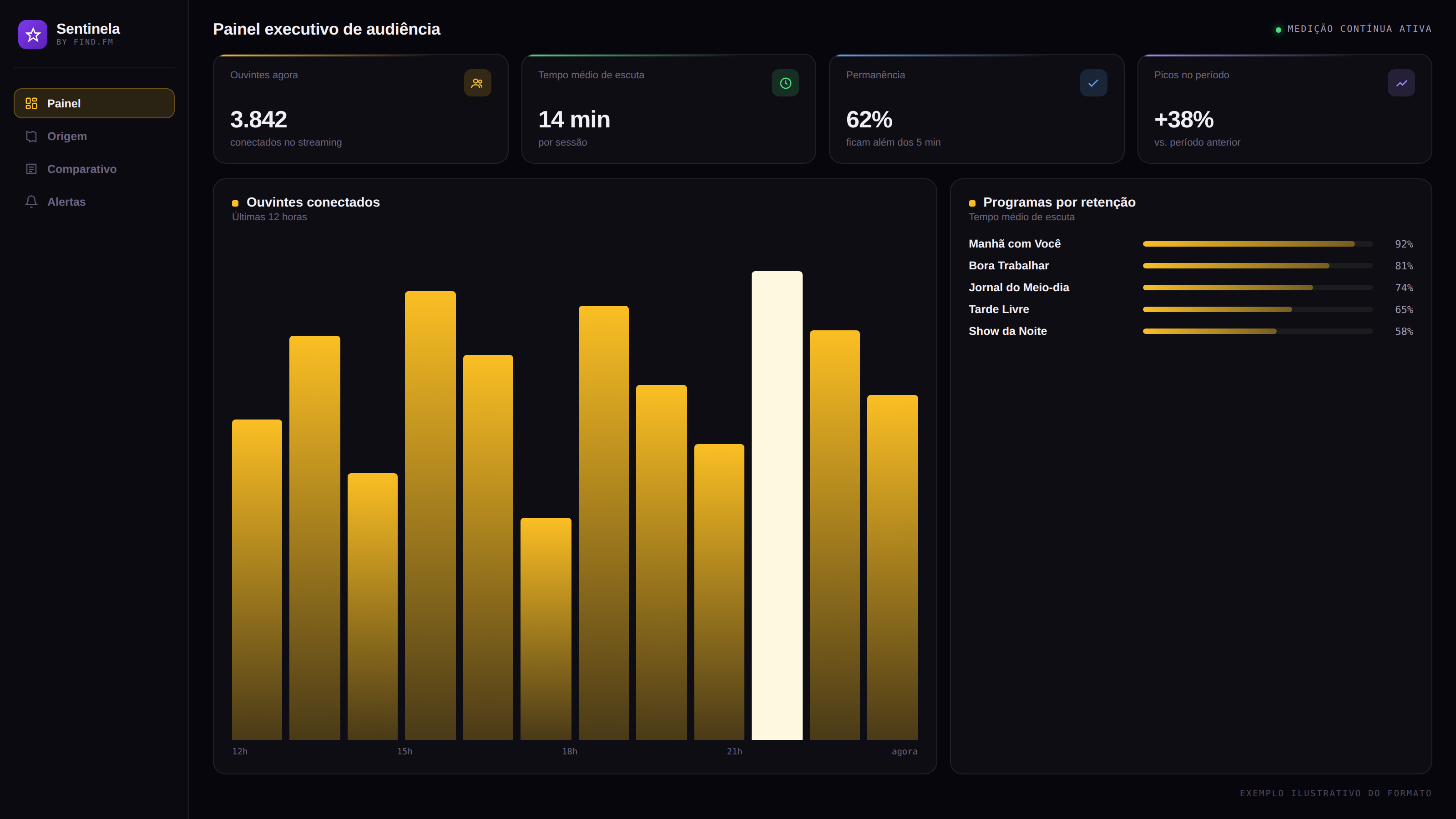Click the Alertas bell icon in sidebar
Screen dimensions: 1456x819
32,202
